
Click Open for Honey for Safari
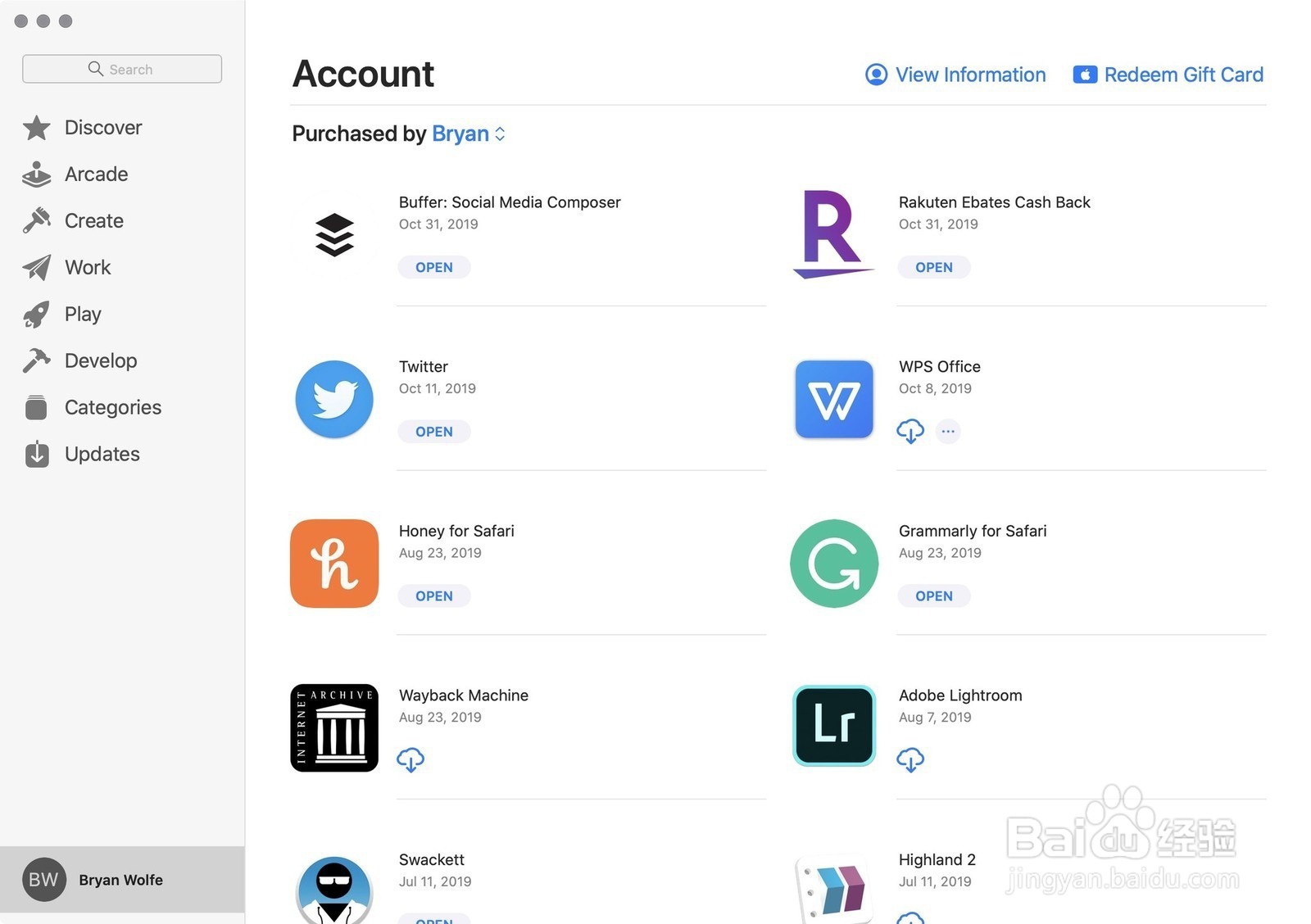(434, 596)
